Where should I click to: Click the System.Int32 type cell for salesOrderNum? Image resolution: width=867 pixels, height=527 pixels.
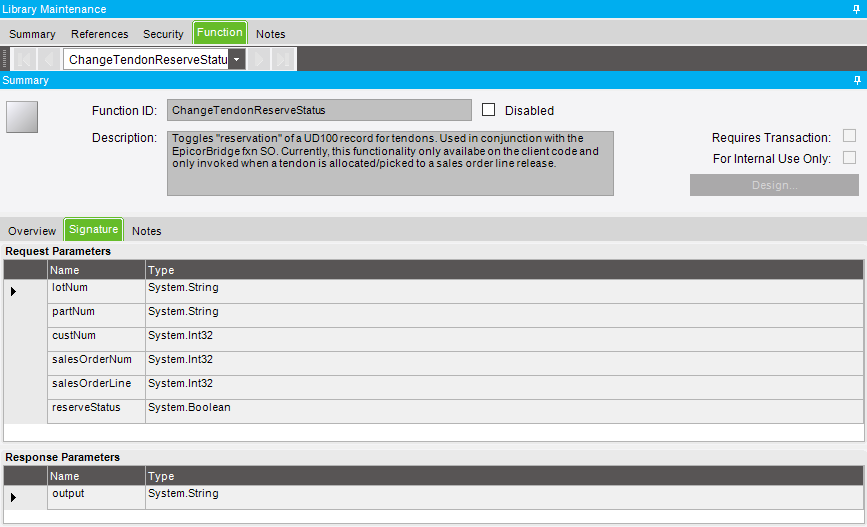[x=504, y=363]
